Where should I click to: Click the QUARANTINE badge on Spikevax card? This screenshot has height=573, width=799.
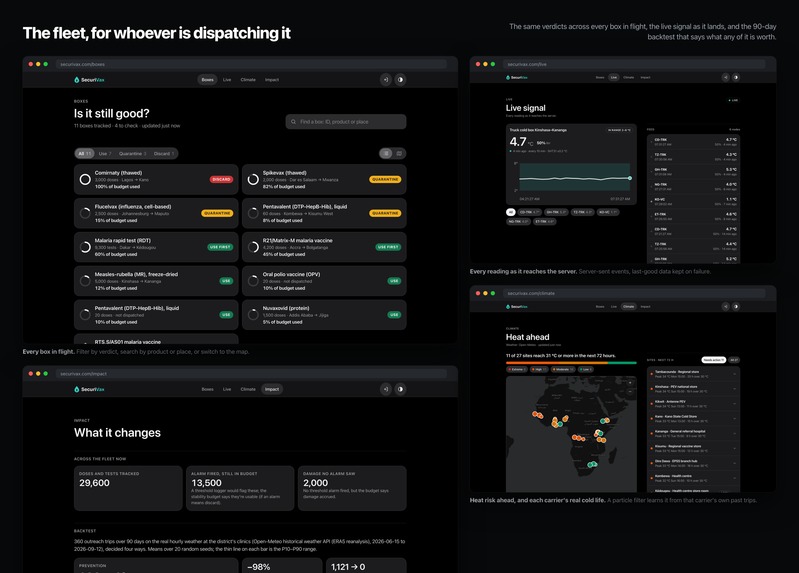coord(385,179)
